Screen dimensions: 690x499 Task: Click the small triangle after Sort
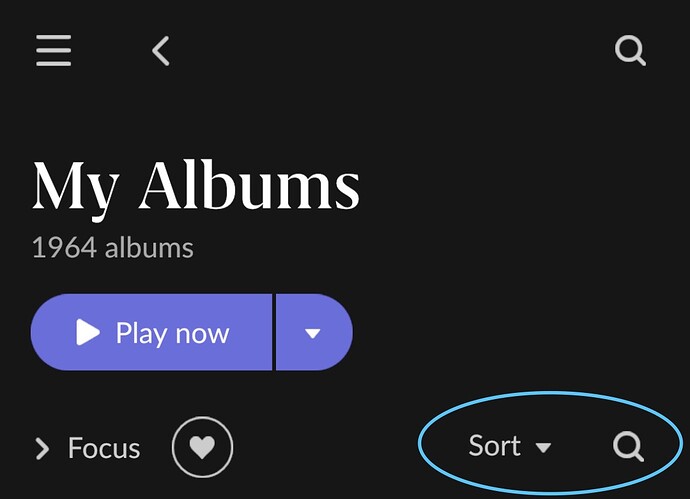(x=543, y=448)
